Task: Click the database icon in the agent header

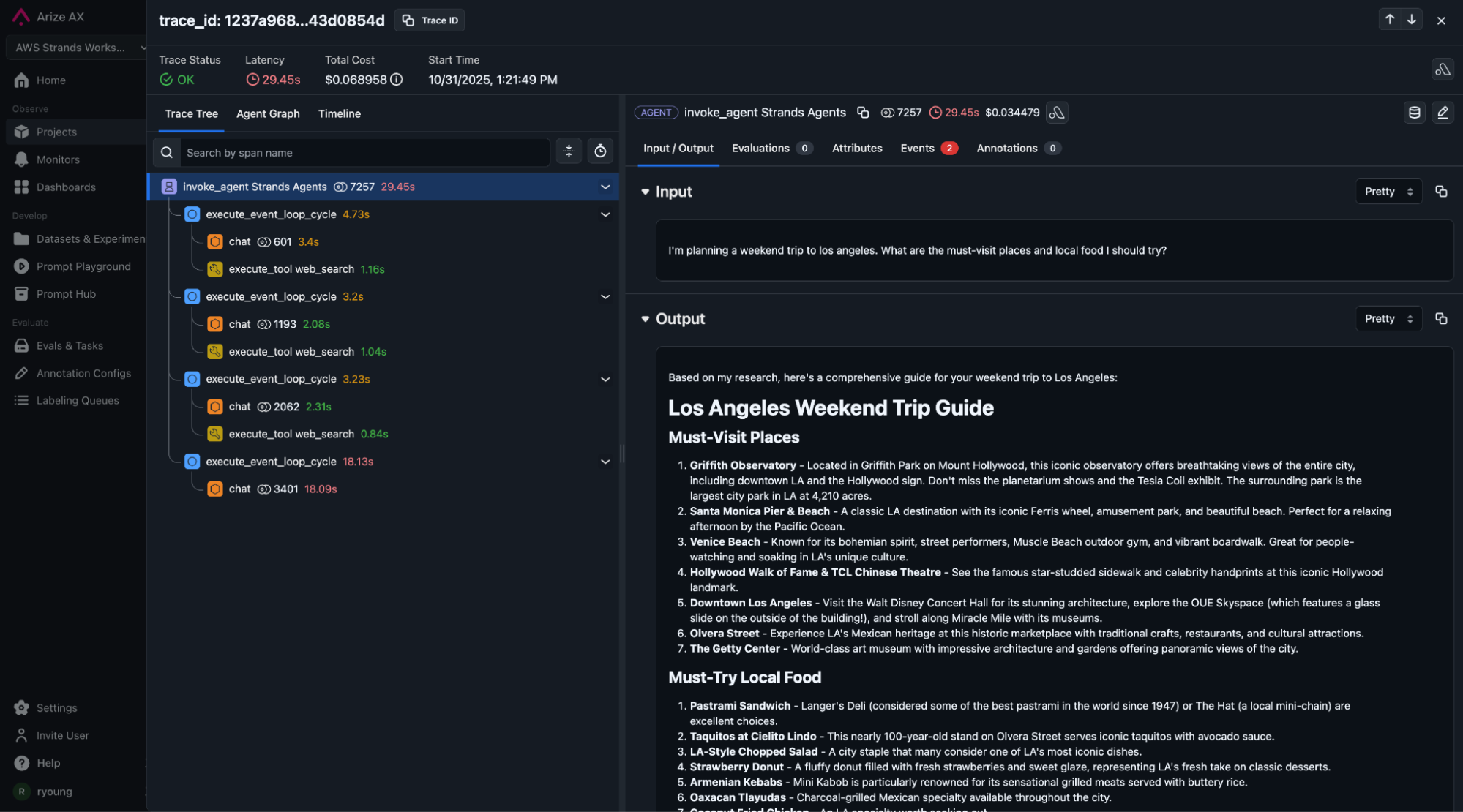Action: 1415,113
